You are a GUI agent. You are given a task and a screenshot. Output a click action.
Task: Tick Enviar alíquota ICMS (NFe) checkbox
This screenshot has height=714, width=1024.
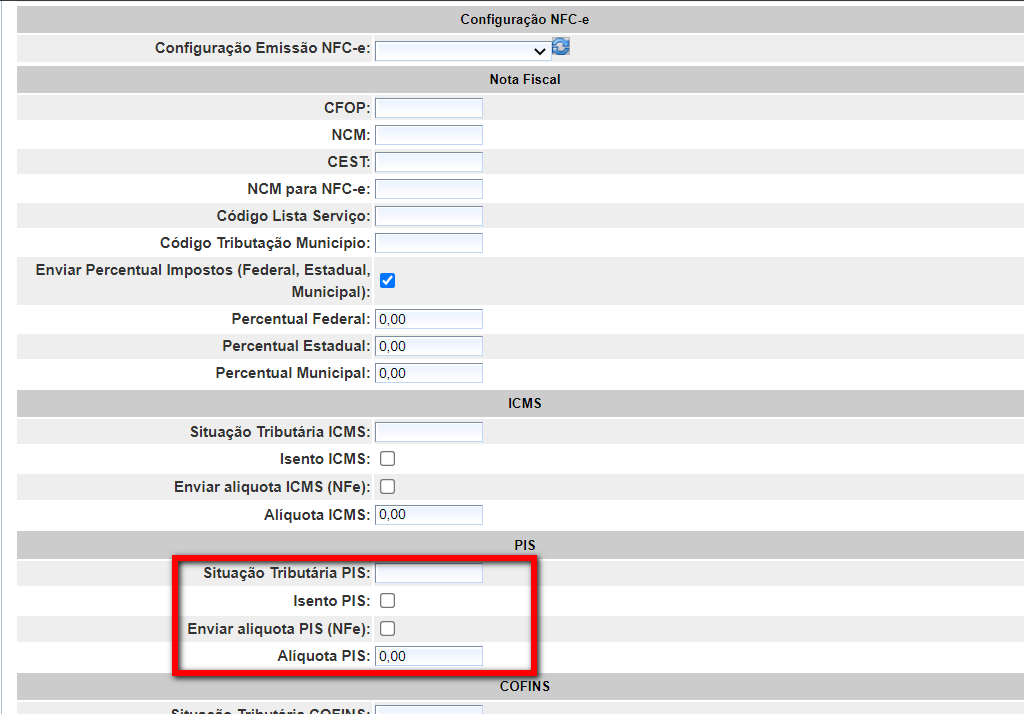388,487
